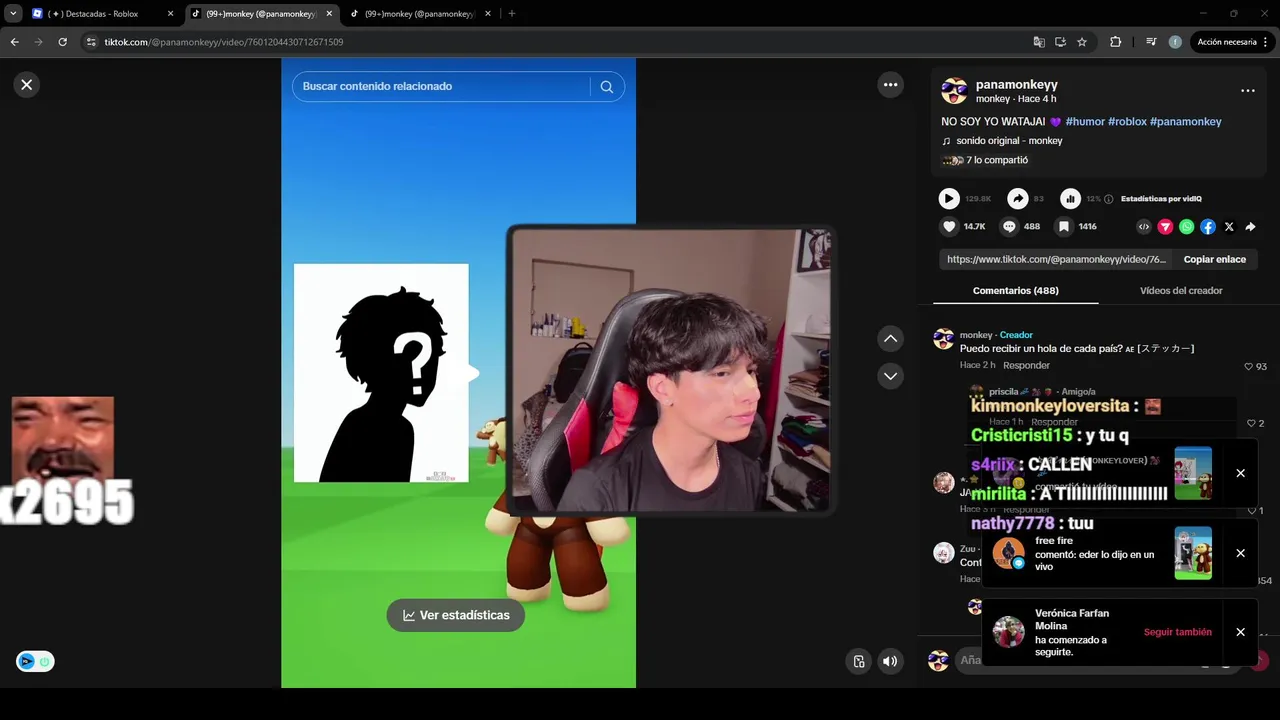Like the video with the heart icon
Image resolution: width=1280 pixels, height=720 pixels.
[950, 227]
